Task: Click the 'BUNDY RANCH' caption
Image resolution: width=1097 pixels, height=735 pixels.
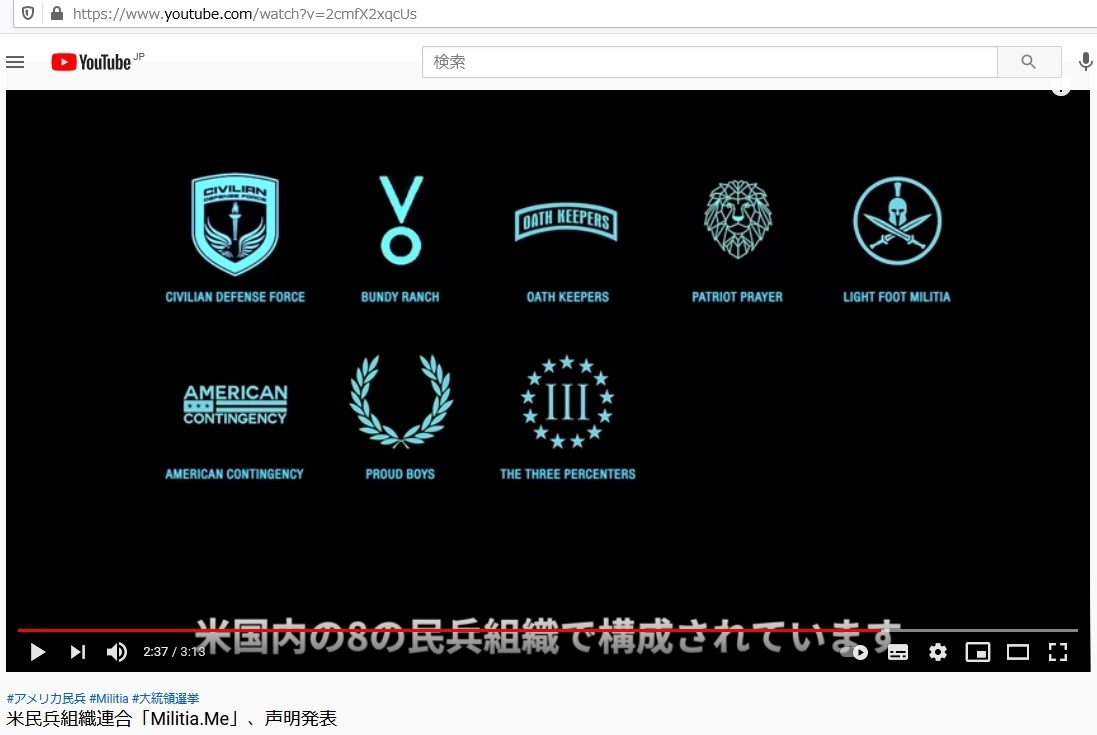Action: point(400,297)
